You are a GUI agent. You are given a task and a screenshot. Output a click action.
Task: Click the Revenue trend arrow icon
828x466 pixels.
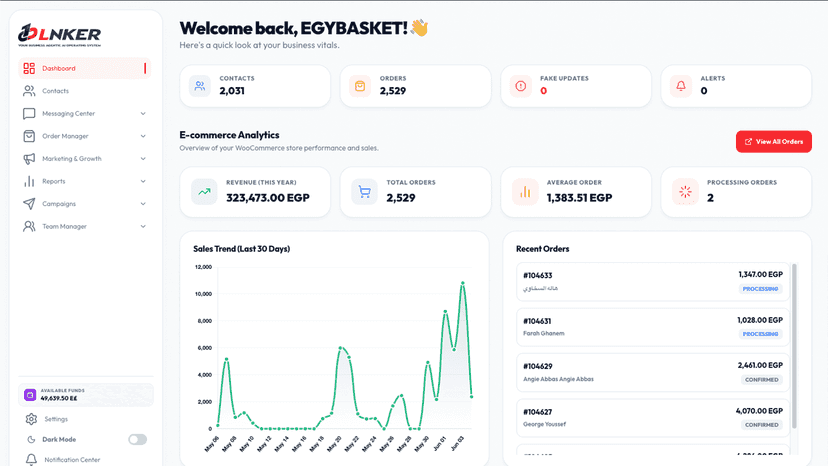(x=204, y=192)
